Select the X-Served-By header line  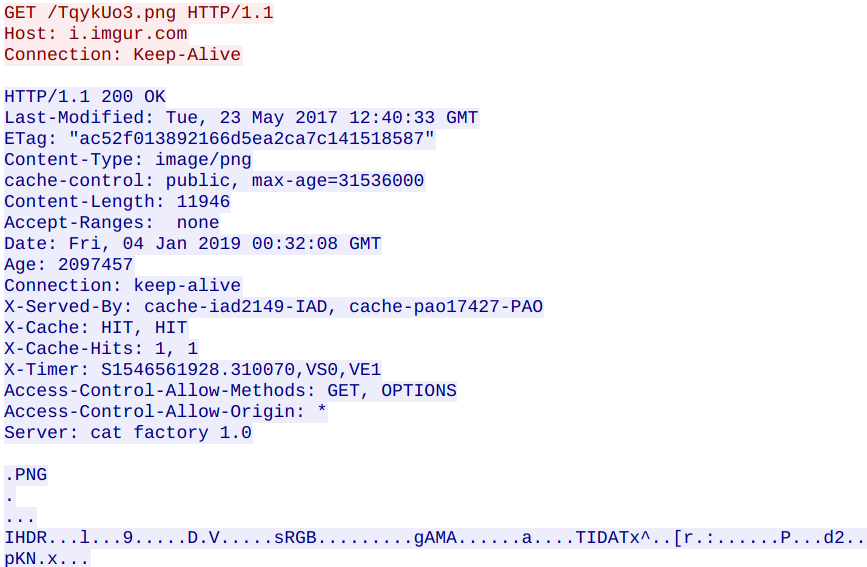[273, 307]
